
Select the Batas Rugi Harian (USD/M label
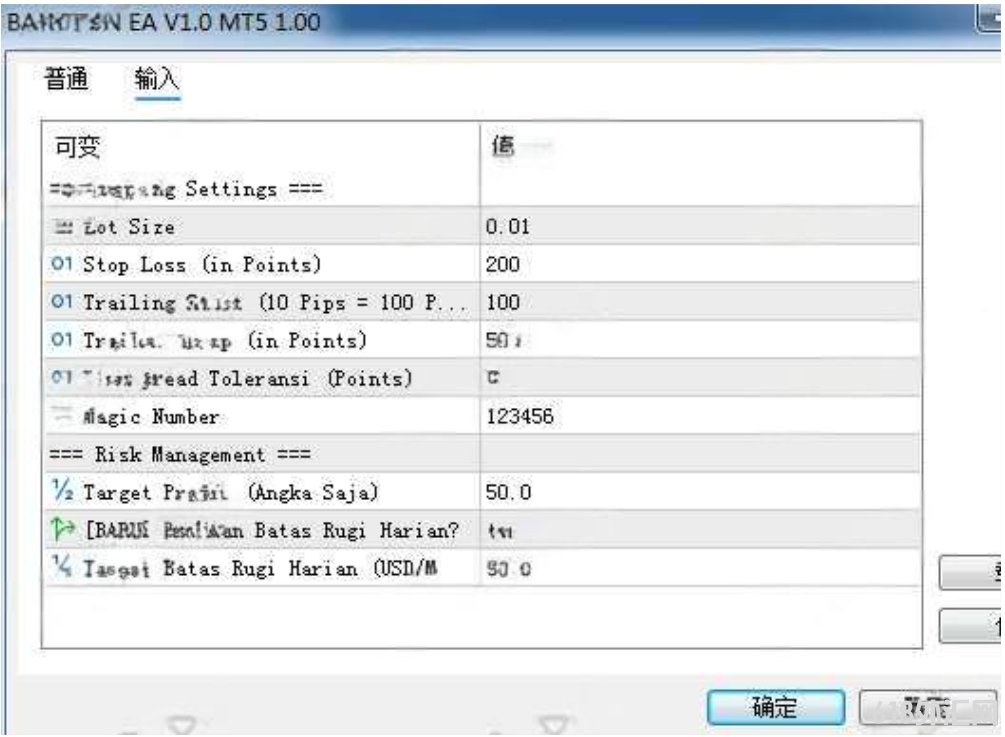tap(260, 568)
